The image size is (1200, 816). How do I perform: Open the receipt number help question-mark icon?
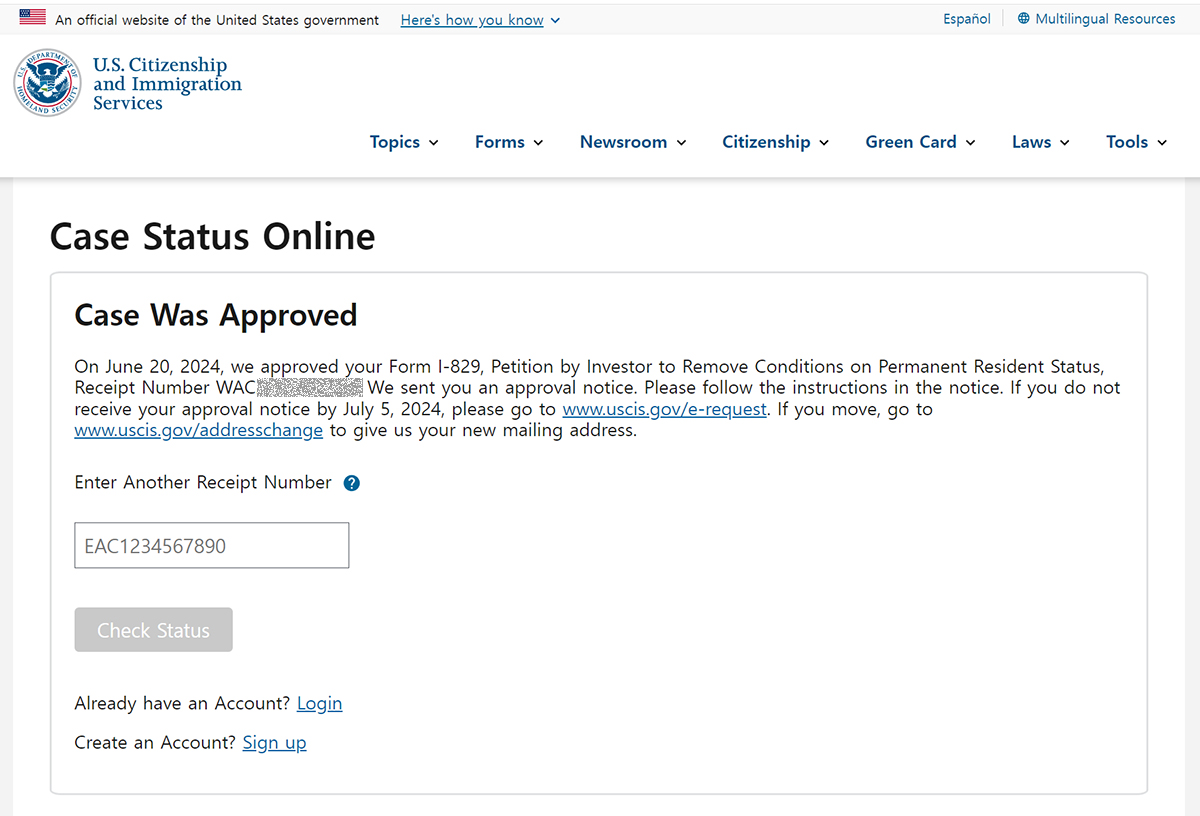click(x=352, y=483)
